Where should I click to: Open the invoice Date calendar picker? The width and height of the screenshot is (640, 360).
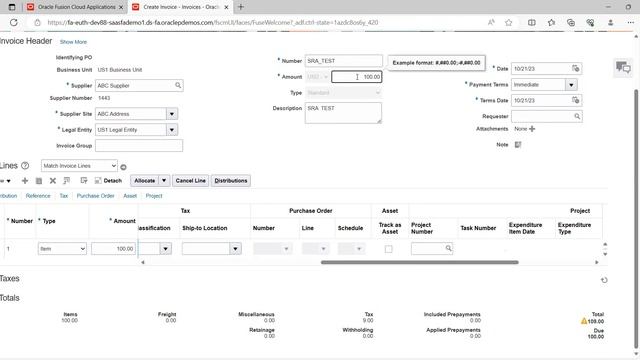tap(576, 69)
